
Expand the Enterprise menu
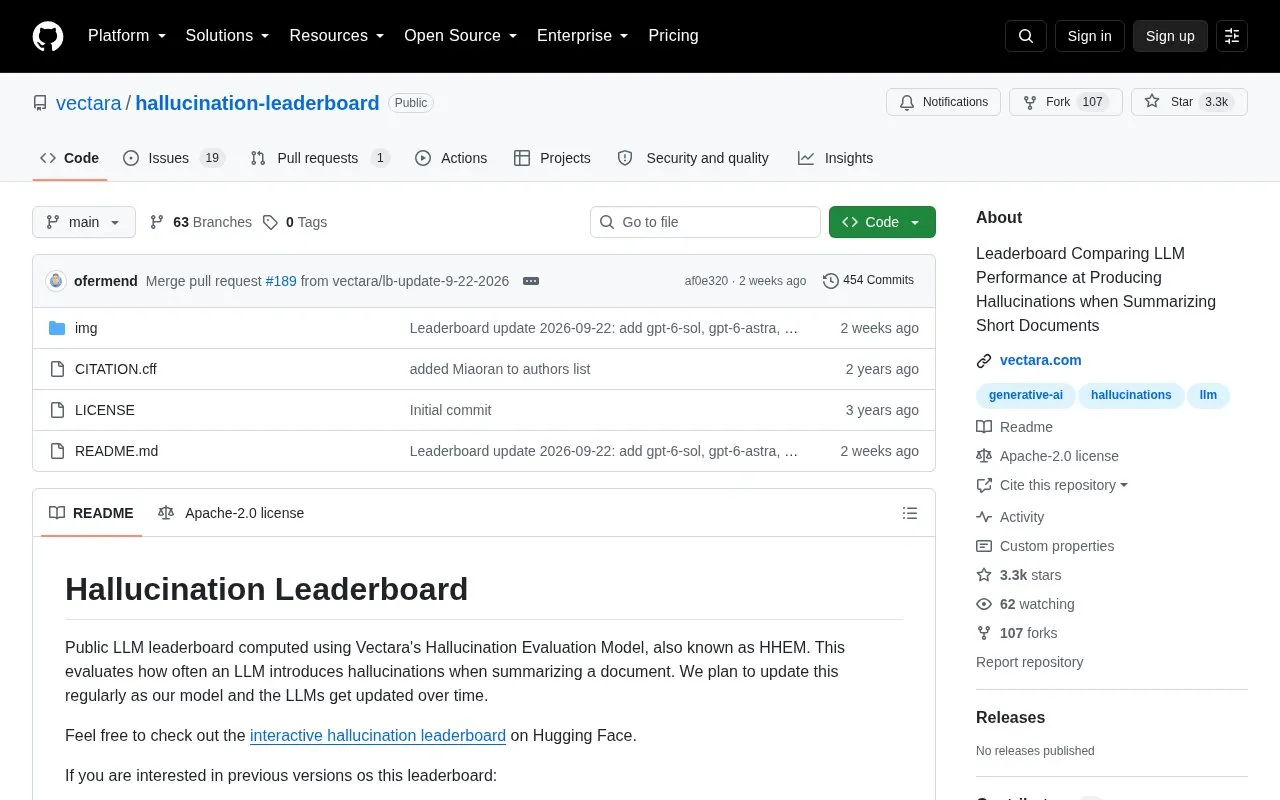click(x=583, y=36)
